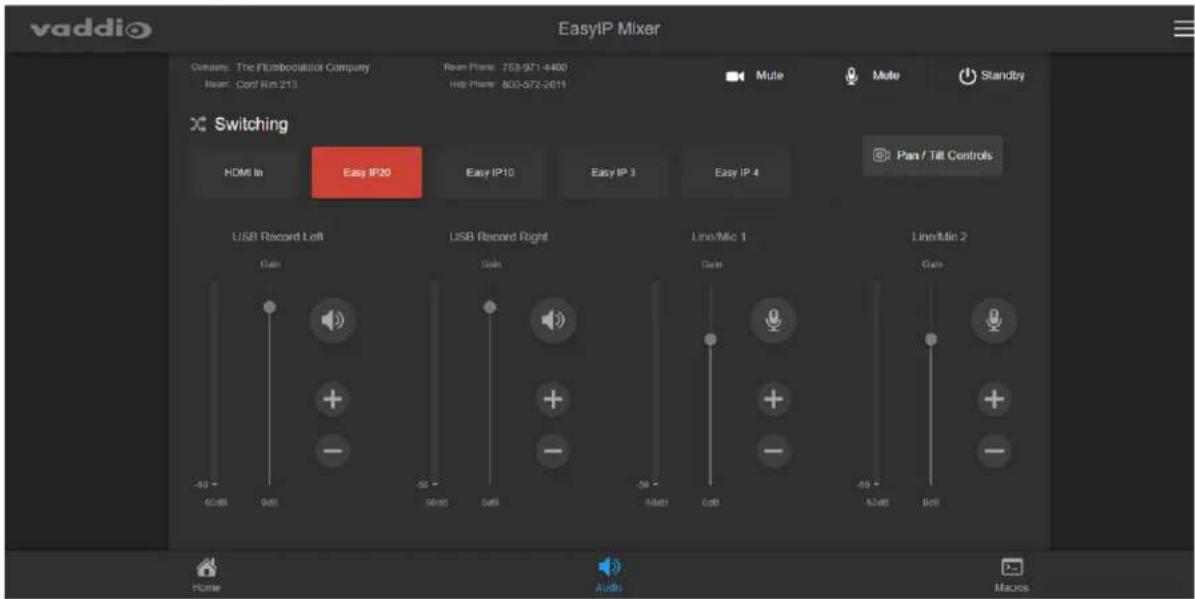Click the Line/Mic 1 gain slider handle
1195x599 pixels.
coord(710,339)
